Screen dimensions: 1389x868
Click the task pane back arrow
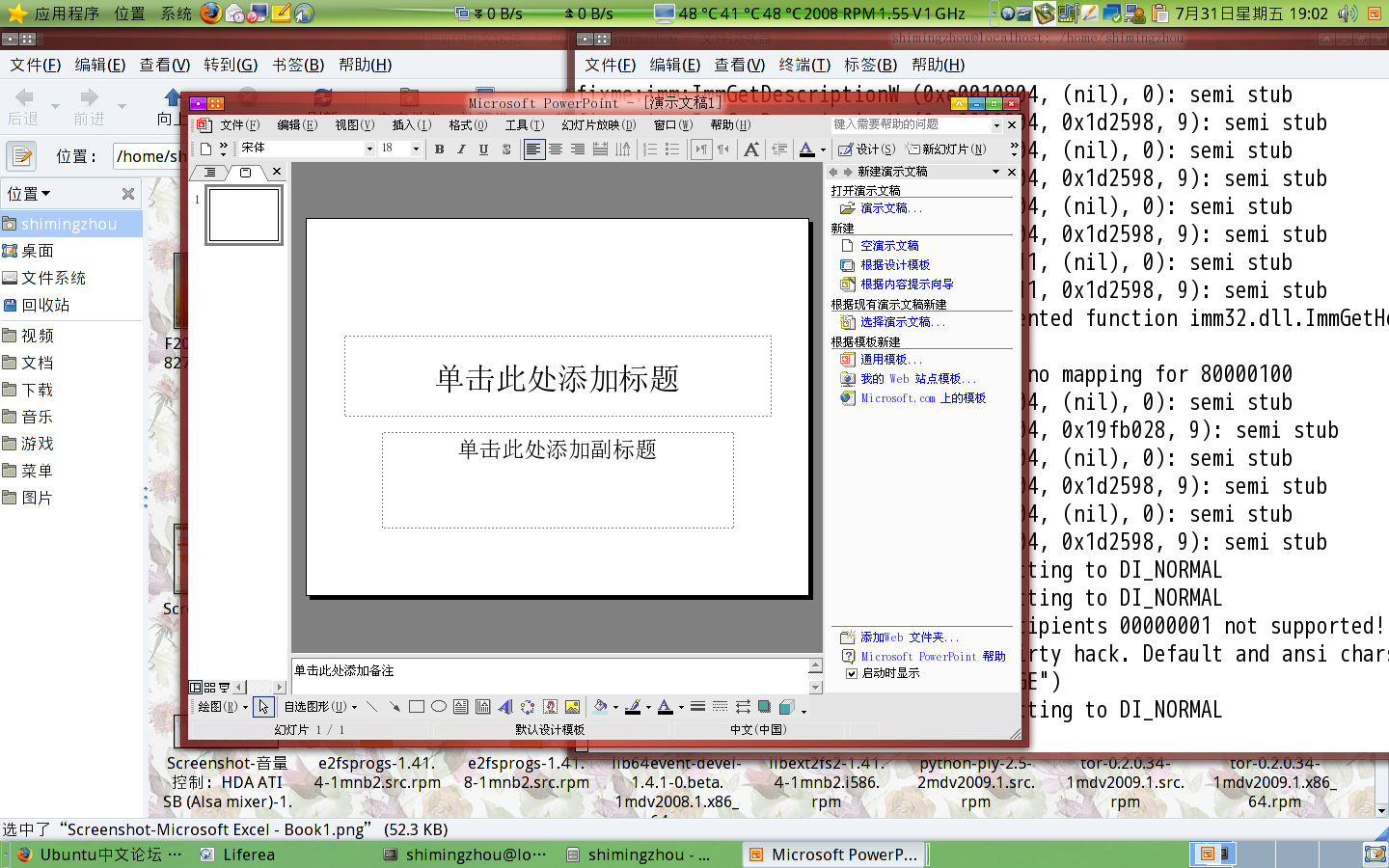pos(833,172)
